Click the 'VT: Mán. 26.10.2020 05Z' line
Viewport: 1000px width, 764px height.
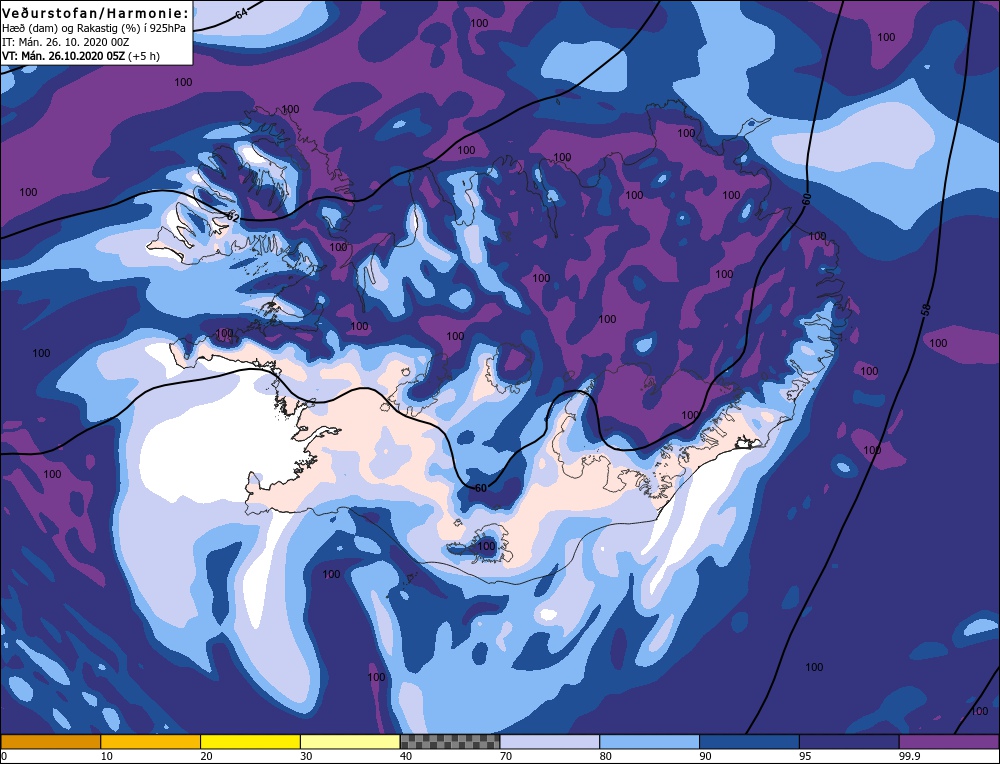(x=63, y=56)
